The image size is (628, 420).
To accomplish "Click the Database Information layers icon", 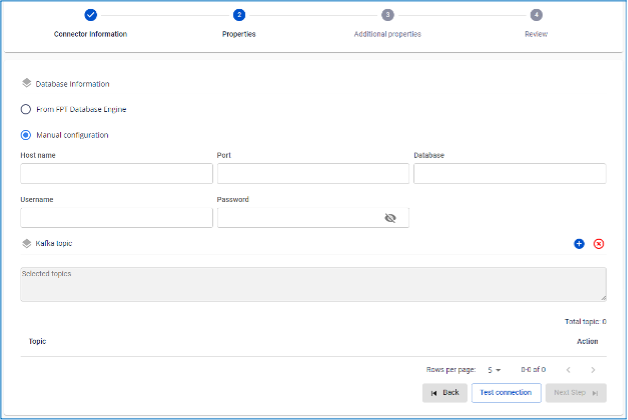I will tap(26, 83).
